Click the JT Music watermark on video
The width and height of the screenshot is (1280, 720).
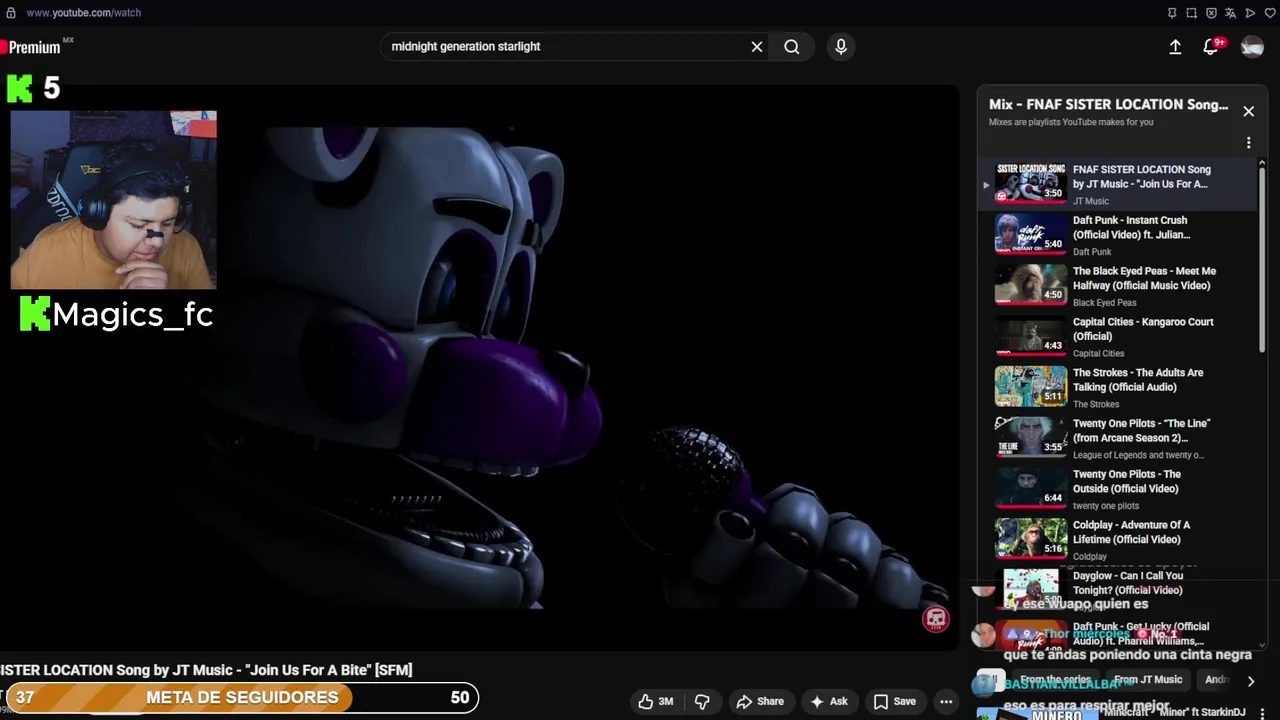pyautogui.click(x=935, y=619)
